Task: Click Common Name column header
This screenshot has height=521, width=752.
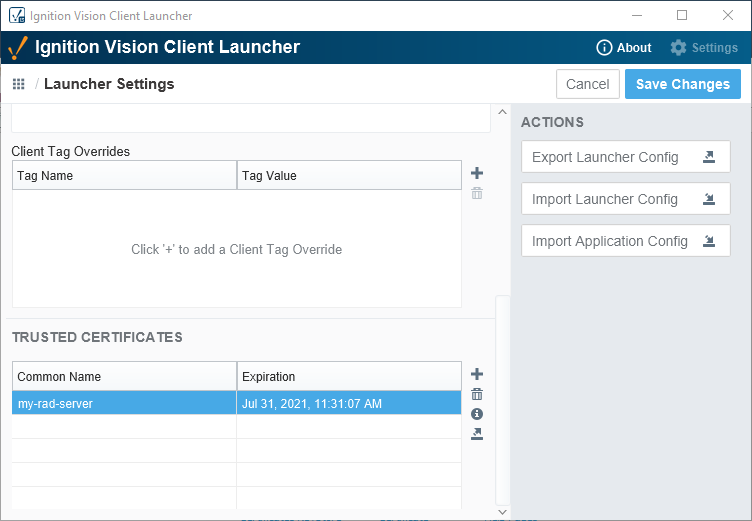Action: click(124, 377)
